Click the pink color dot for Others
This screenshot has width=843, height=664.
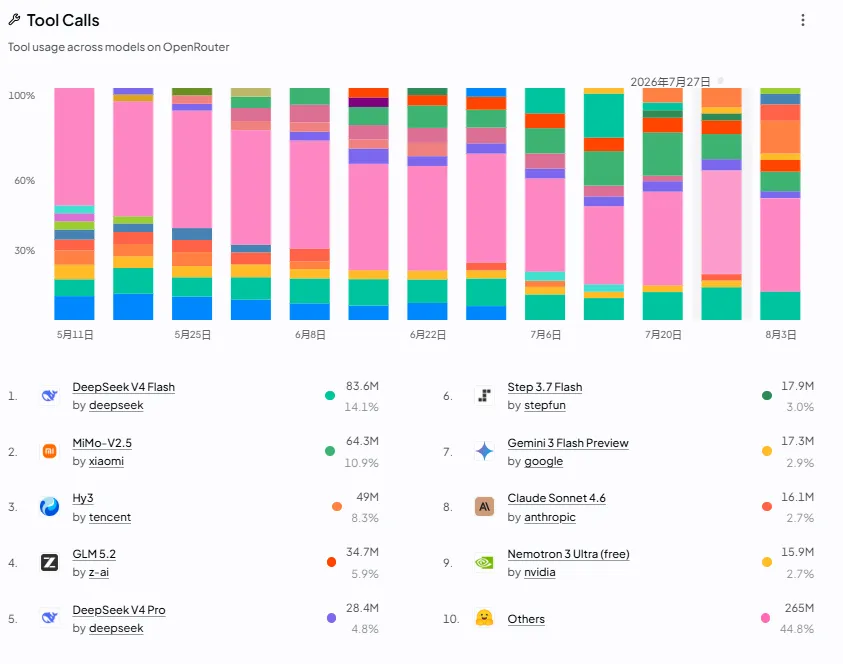point(766,618)
